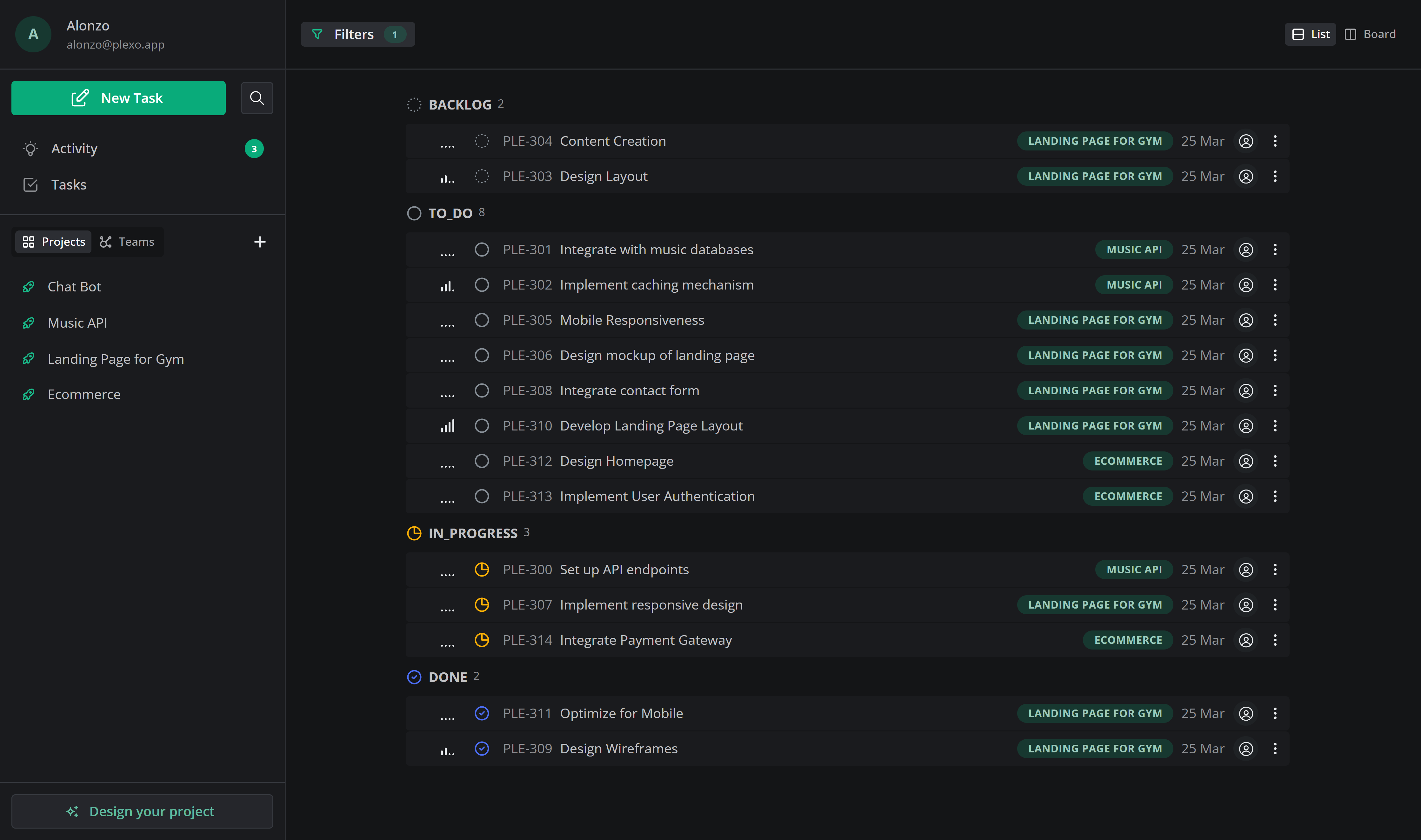Toggle backlog status circle of PLE-303
The width and height of the screenshot is (1421, 840).
pyautogui.click(x=482, y=176)
